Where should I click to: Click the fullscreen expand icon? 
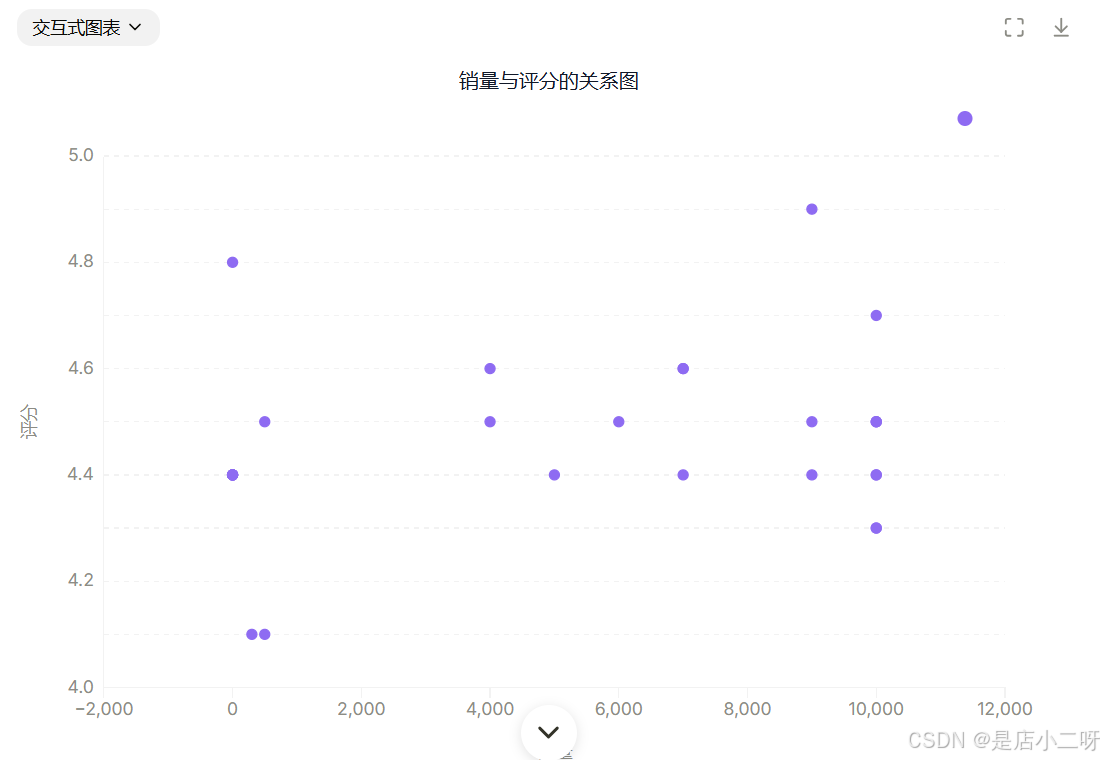[1014, 28]
